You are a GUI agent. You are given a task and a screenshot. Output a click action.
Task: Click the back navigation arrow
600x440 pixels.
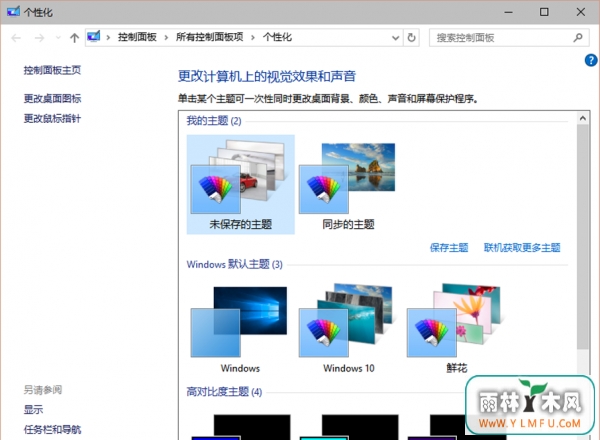16,38
